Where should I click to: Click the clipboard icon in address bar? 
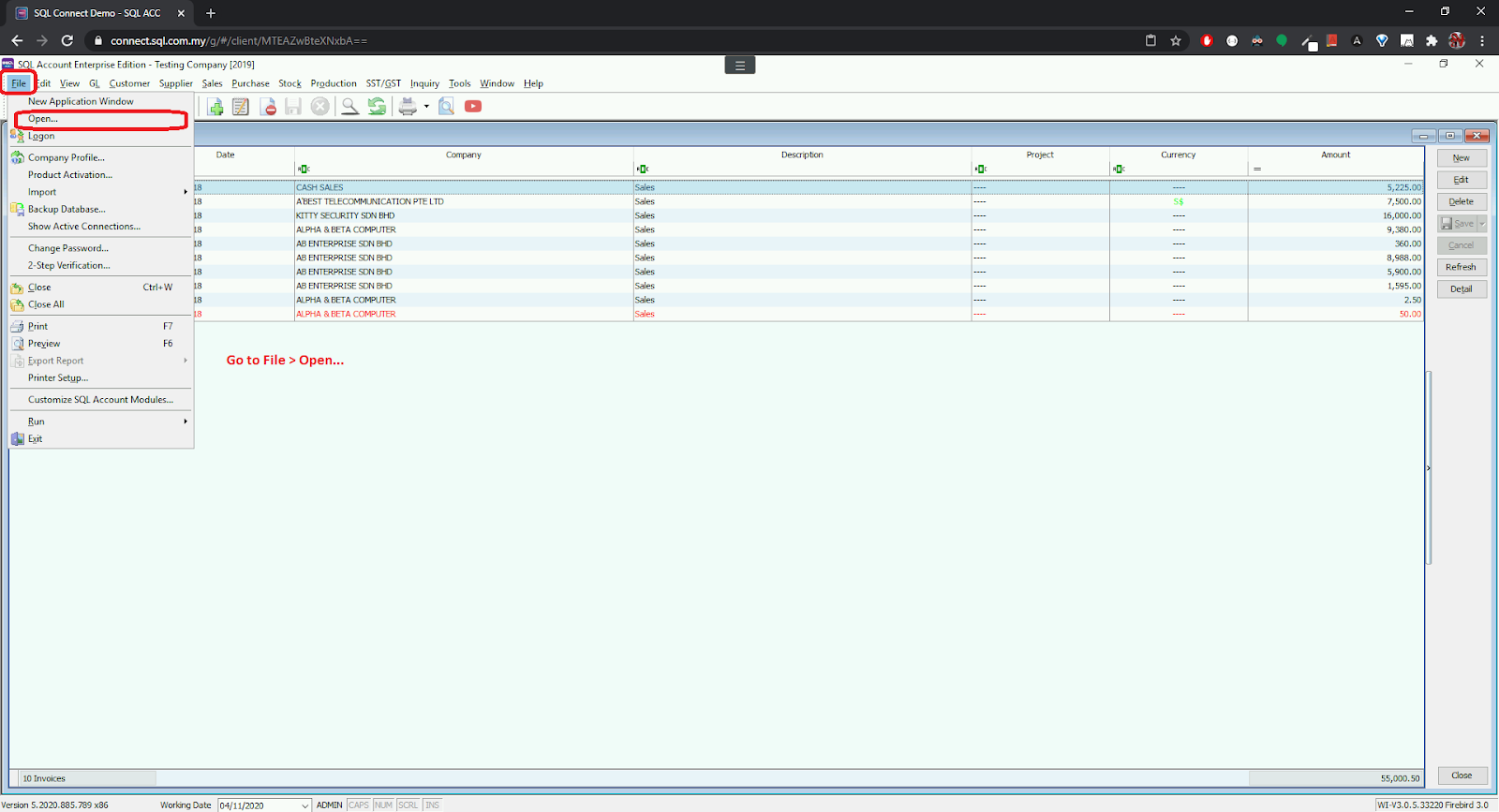pos(1150,40)
